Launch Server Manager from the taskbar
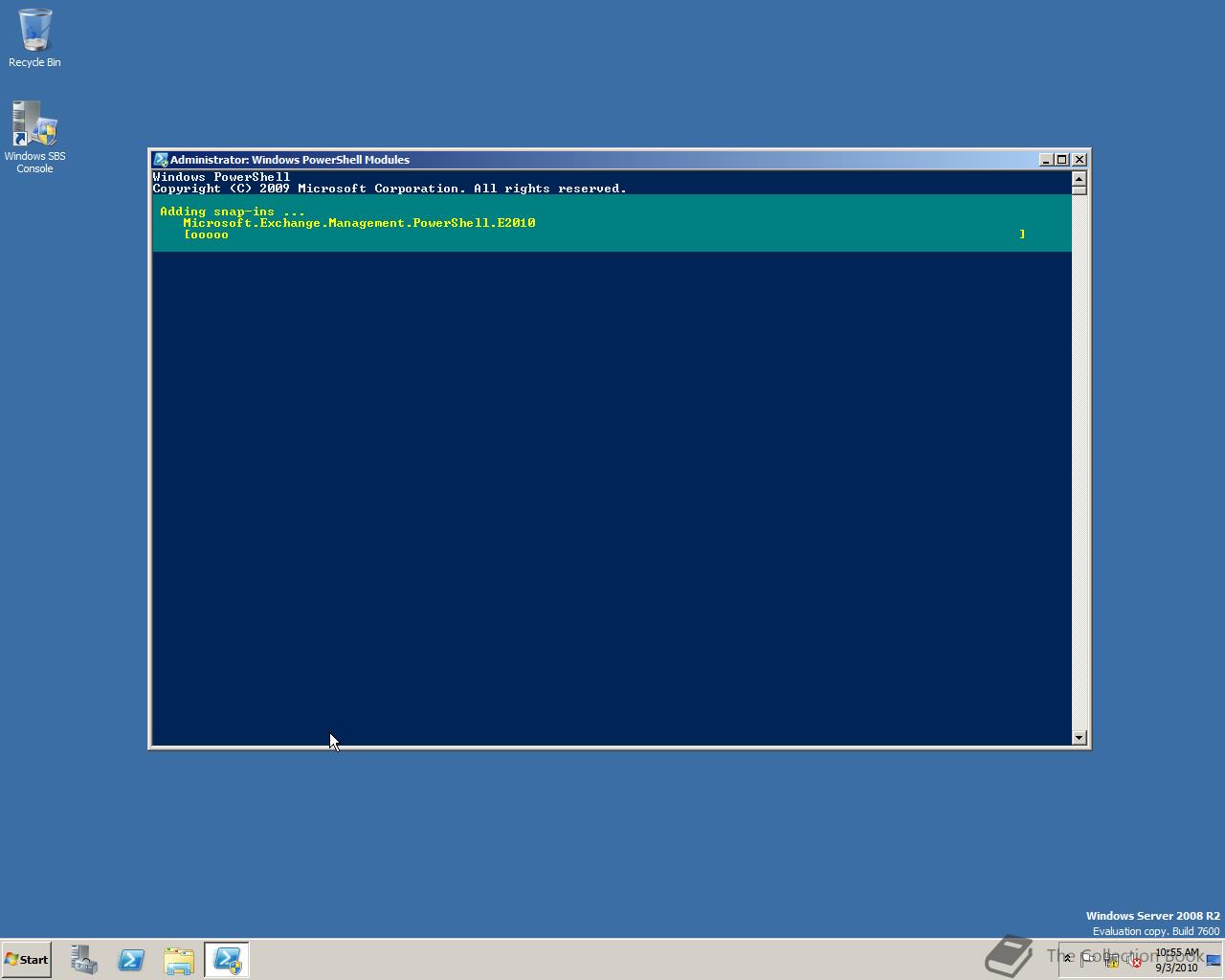 click(x=84, y=960)
